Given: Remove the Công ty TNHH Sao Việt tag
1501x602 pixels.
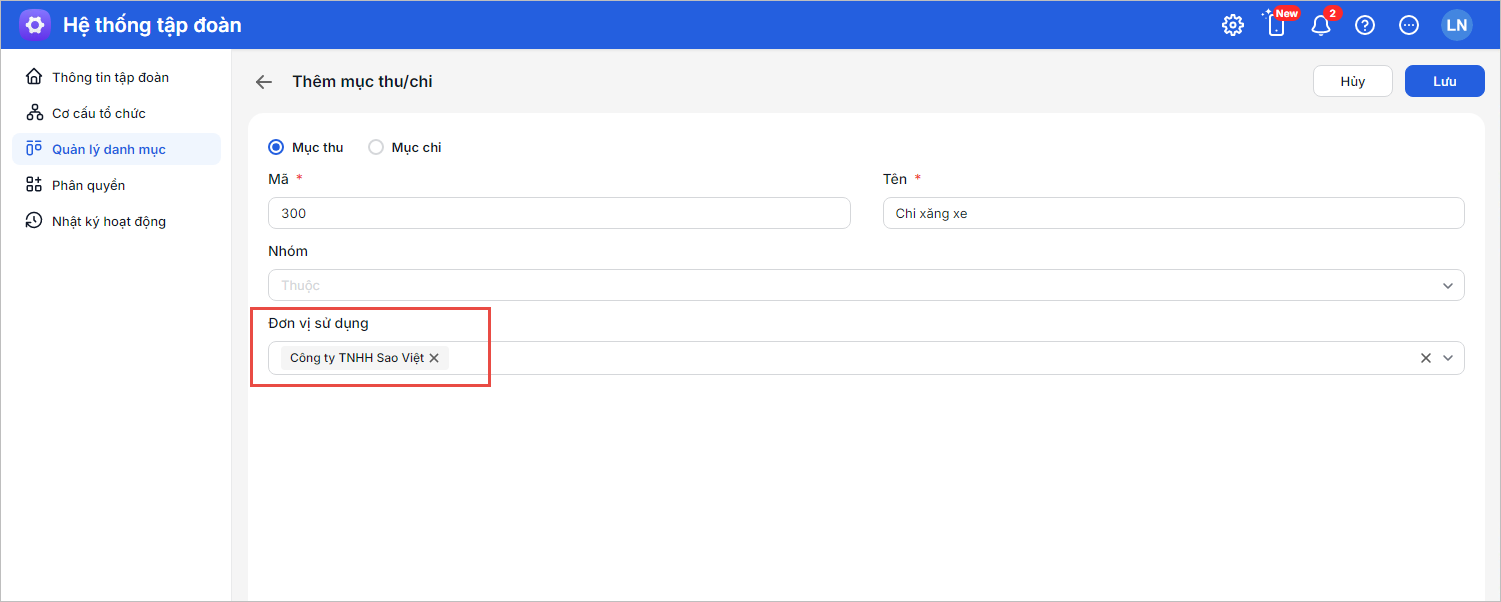Looking at the screenshot, I should point(434,358).
